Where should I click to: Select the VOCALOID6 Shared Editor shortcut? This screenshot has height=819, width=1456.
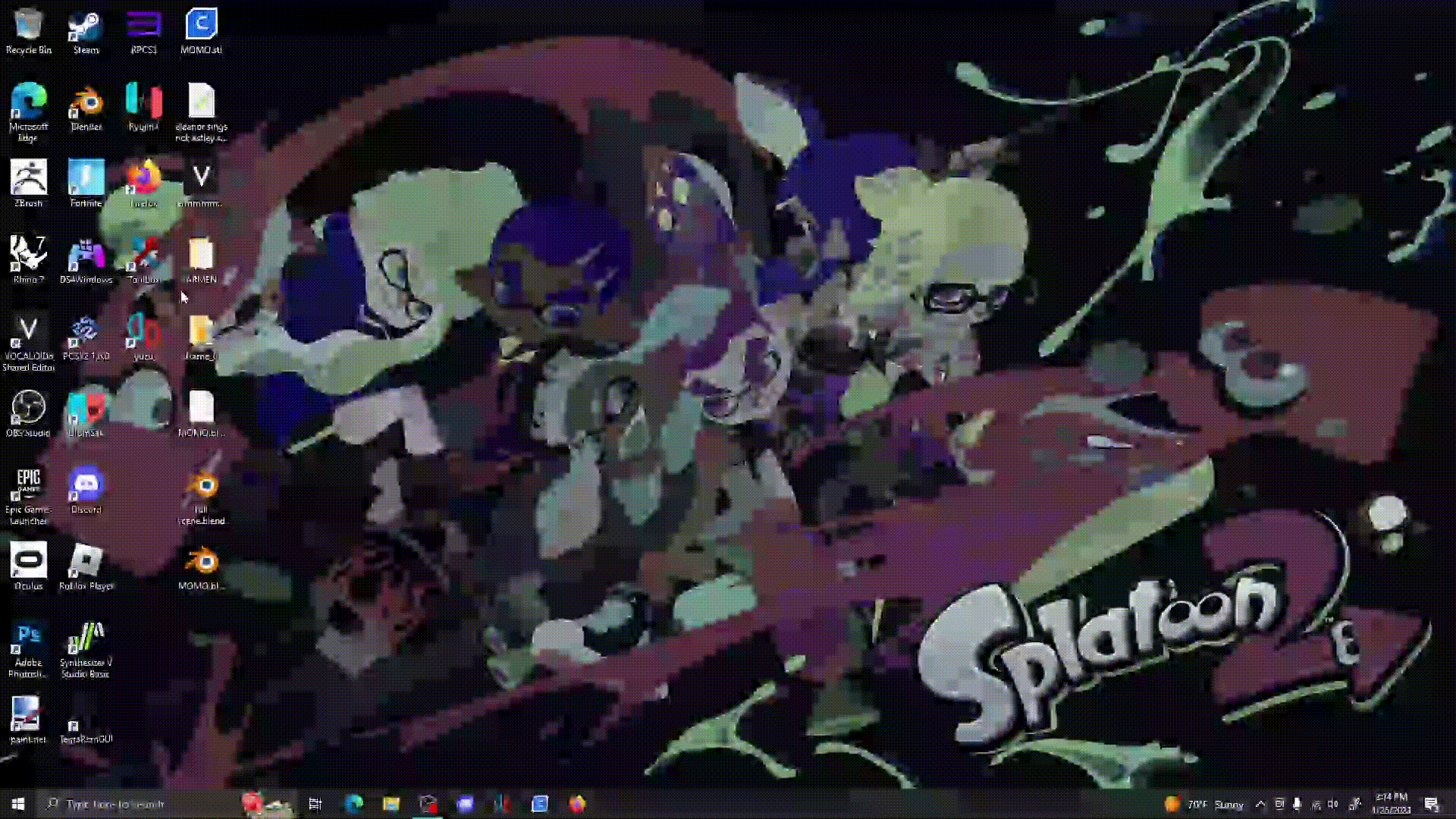point(29,343)
